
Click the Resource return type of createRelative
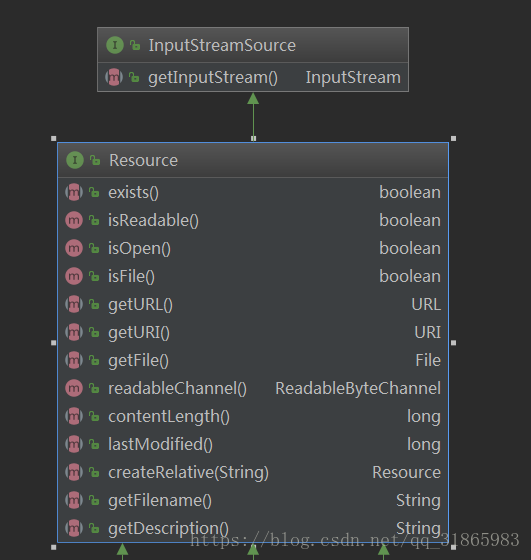[406, 472]
